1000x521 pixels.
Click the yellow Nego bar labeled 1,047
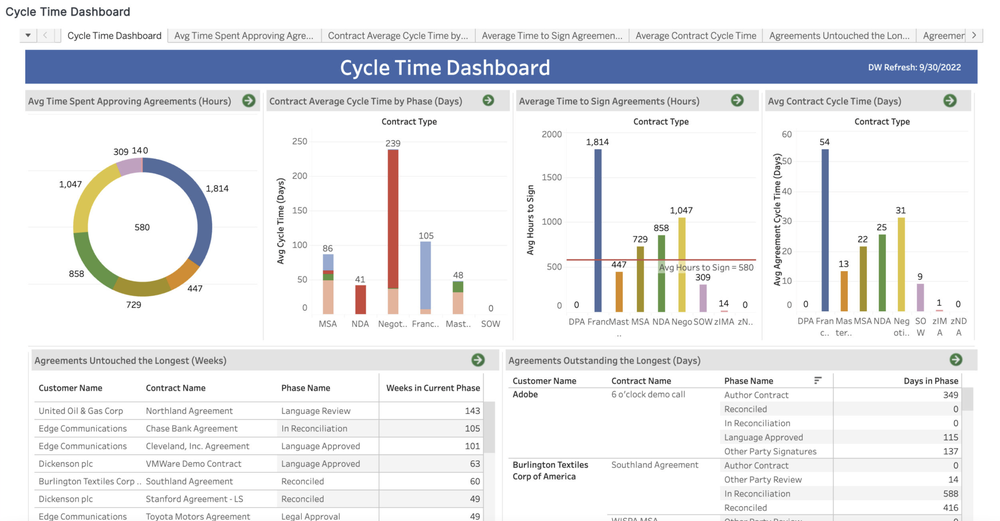coord(681,265)
